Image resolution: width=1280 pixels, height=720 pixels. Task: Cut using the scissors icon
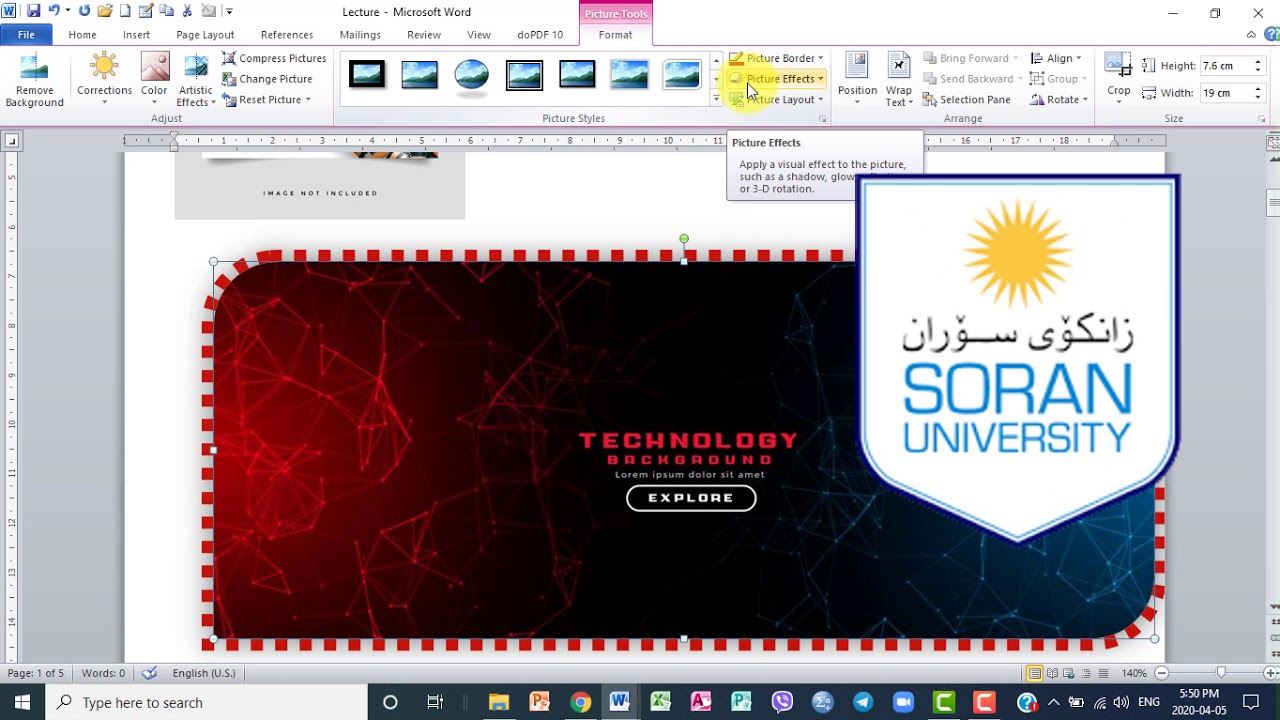(x=187, y=12)
